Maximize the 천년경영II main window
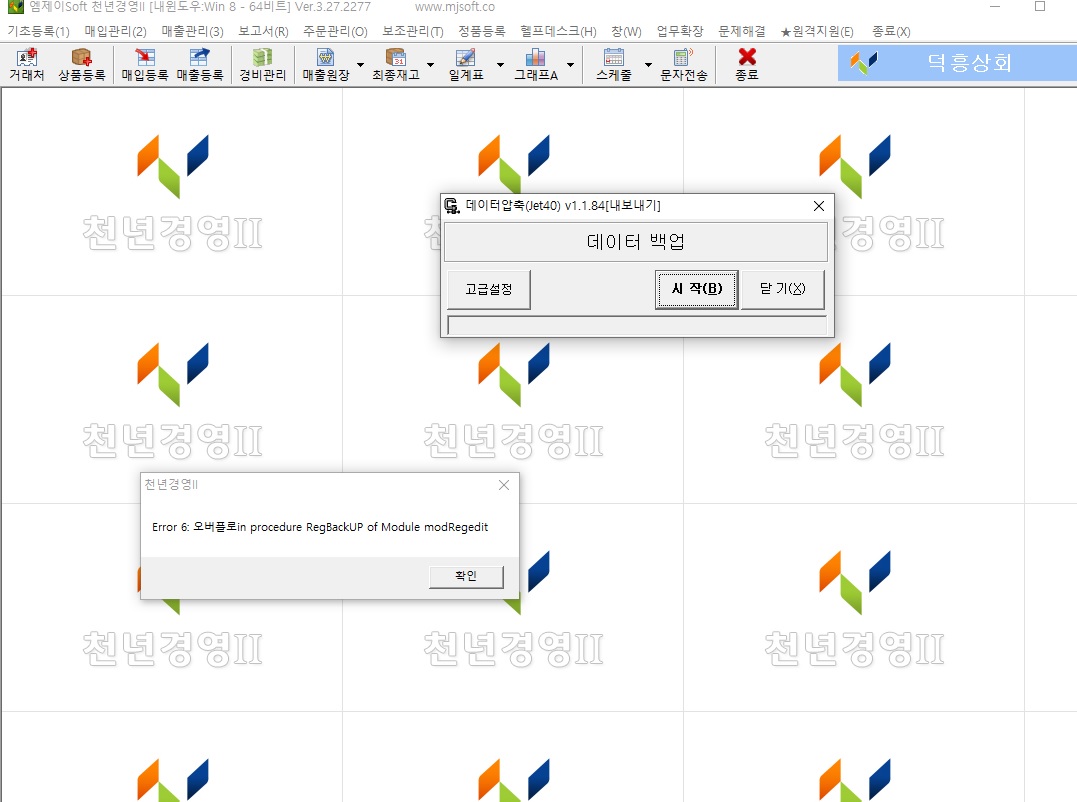 [x=1040, y=7]
